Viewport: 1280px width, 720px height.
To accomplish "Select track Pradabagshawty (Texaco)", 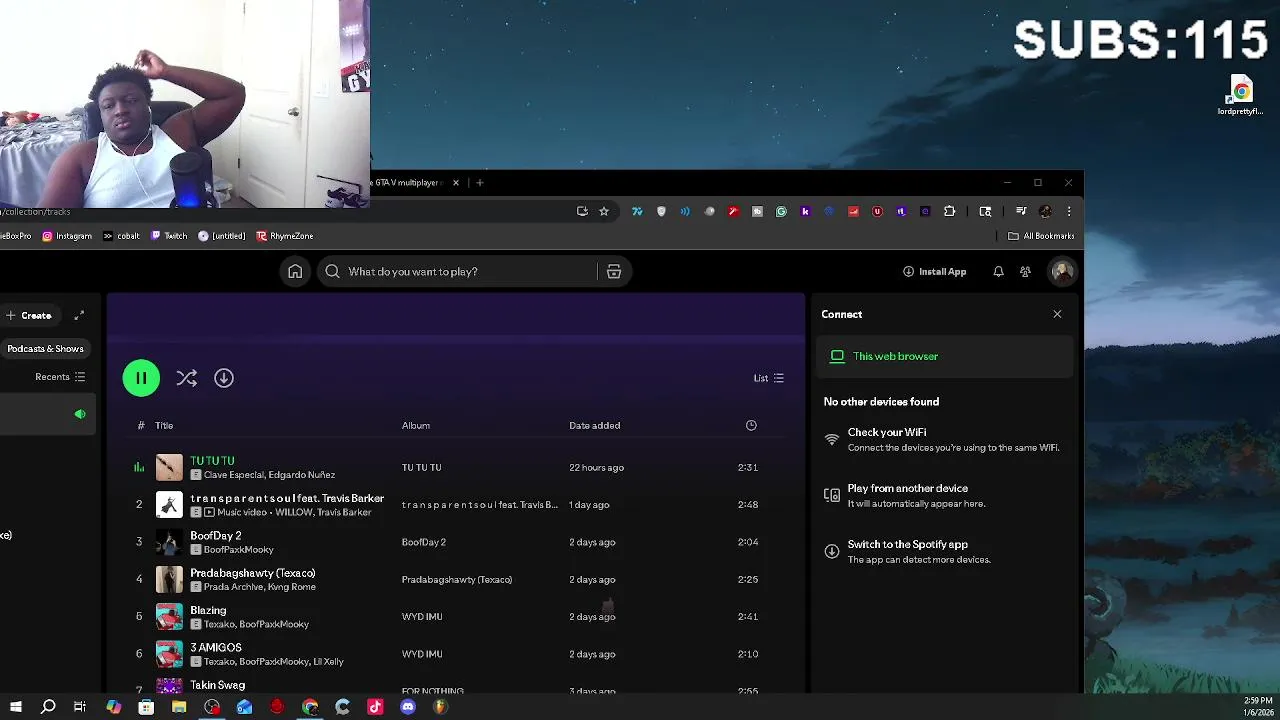I will click(253, 573).
